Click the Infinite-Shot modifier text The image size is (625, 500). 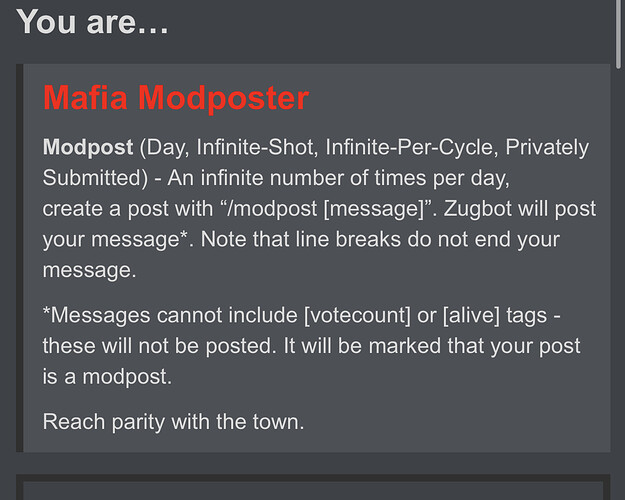[x=257, y=147]
